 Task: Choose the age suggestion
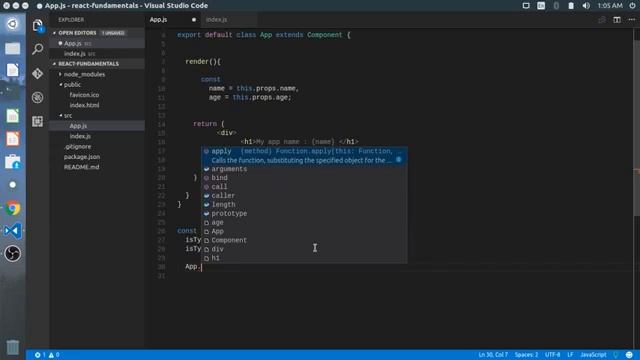[304, 223]
